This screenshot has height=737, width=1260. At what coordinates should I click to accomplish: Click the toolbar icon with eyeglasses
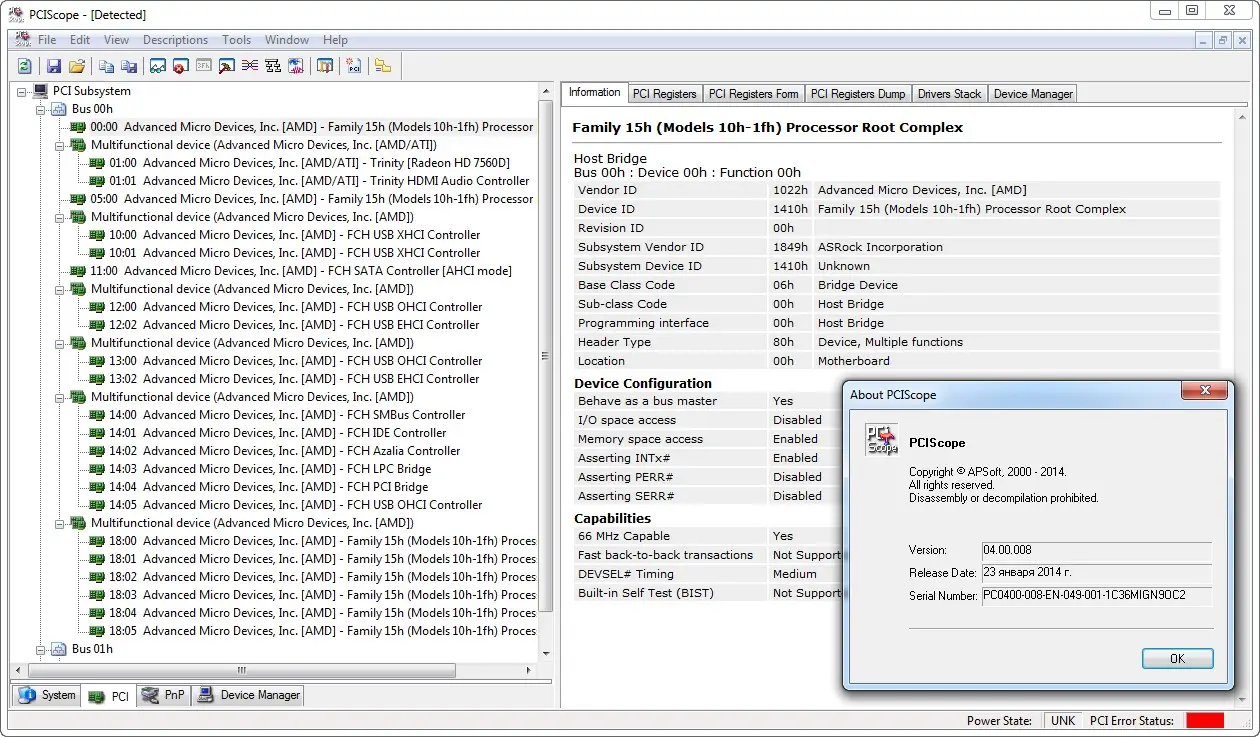pos(158,66)
